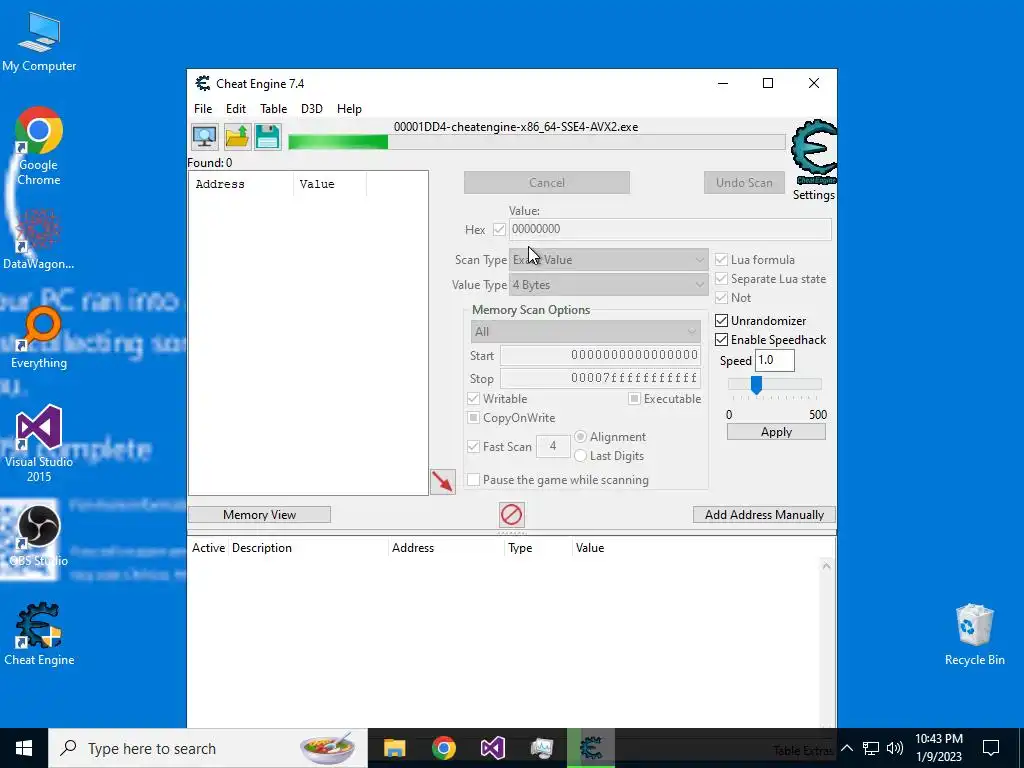Click taskbar search box
This screenshot has height=768, width=1024.
pyautogui.click(x=208, y=748)
